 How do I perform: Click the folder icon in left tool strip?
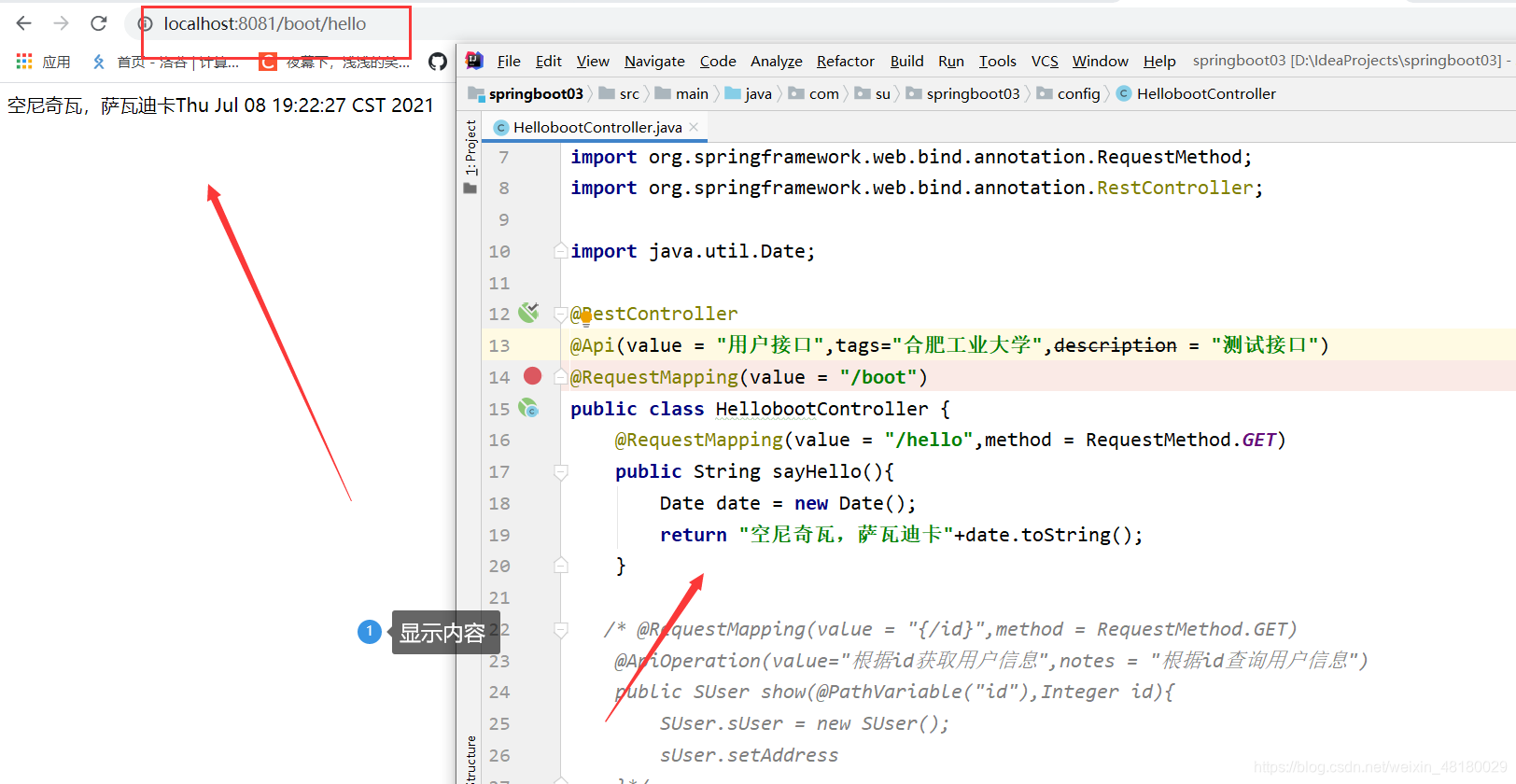470,188
